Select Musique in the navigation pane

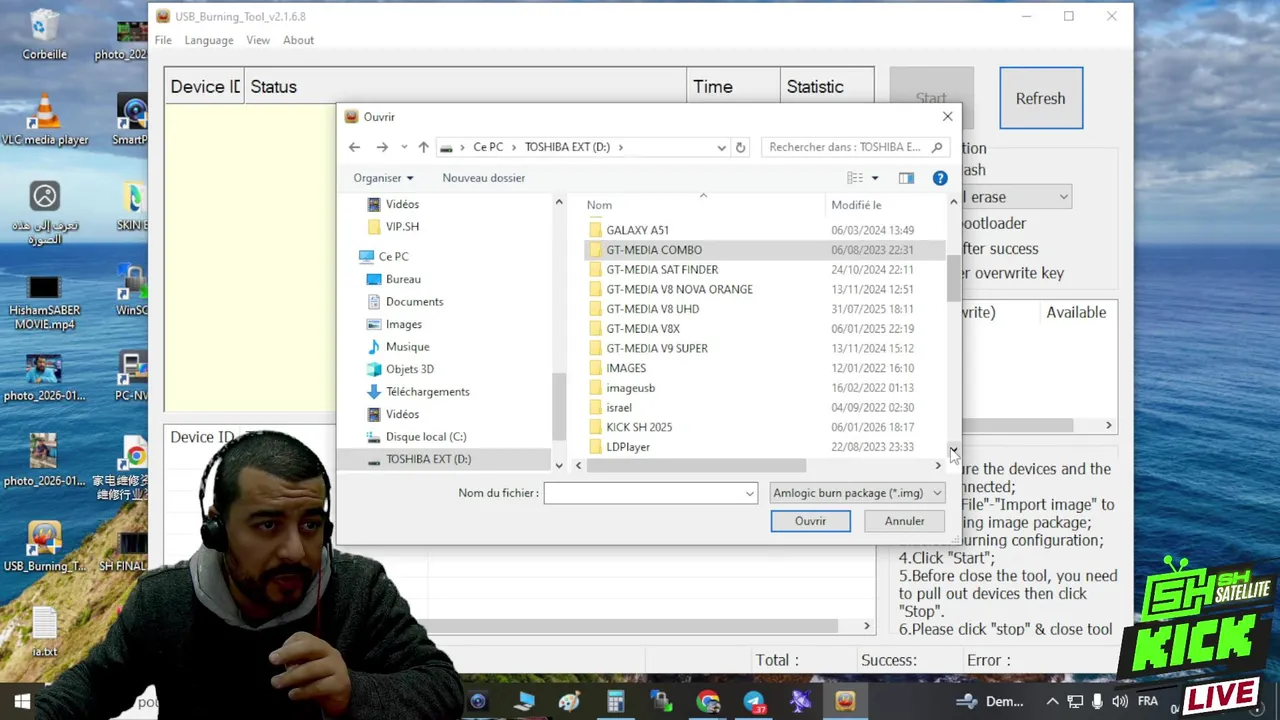pos(407,347)
